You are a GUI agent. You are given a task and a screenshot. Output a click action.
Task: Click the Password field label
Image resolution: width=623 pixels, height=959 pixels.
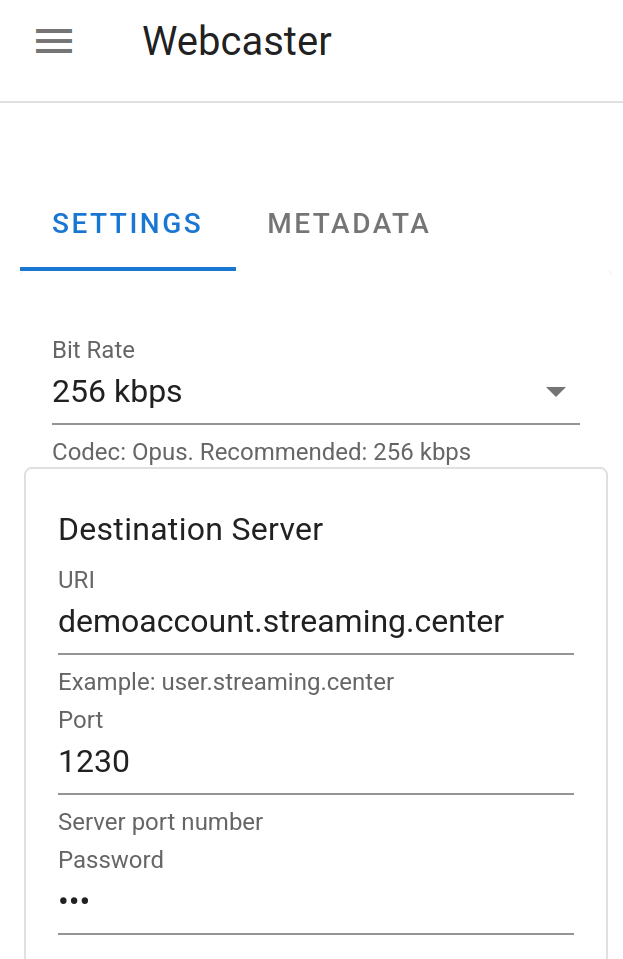(x=111, y=860)
